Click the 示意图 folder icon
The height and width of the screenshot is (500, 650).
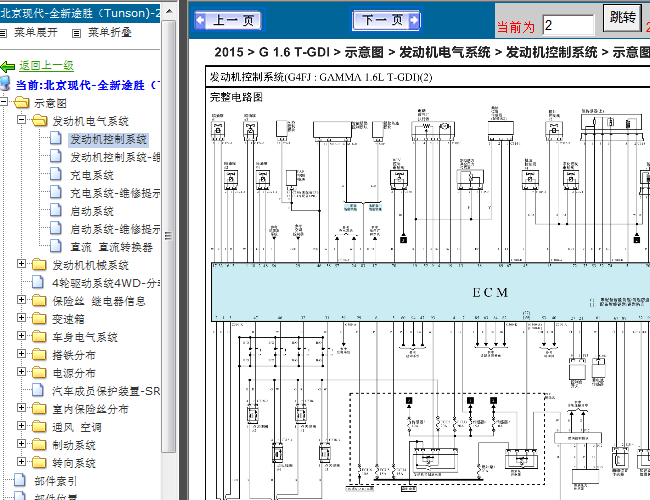pyautogui.click(x=22, y=102)
